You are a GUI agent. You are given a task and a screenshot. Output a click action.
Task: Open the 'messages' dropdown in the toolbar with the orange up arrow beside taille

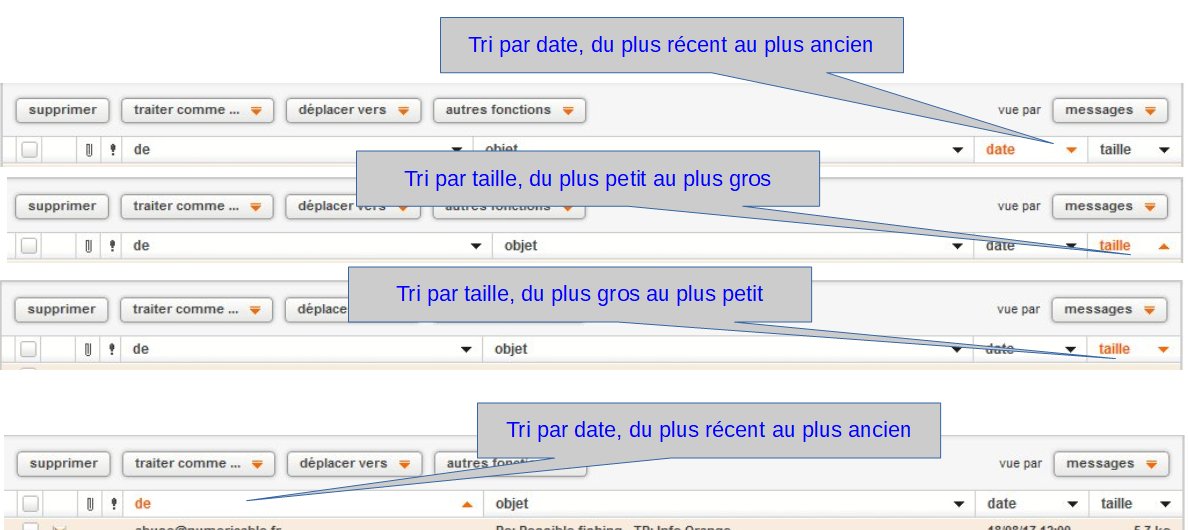click(x=1110, y=207)
